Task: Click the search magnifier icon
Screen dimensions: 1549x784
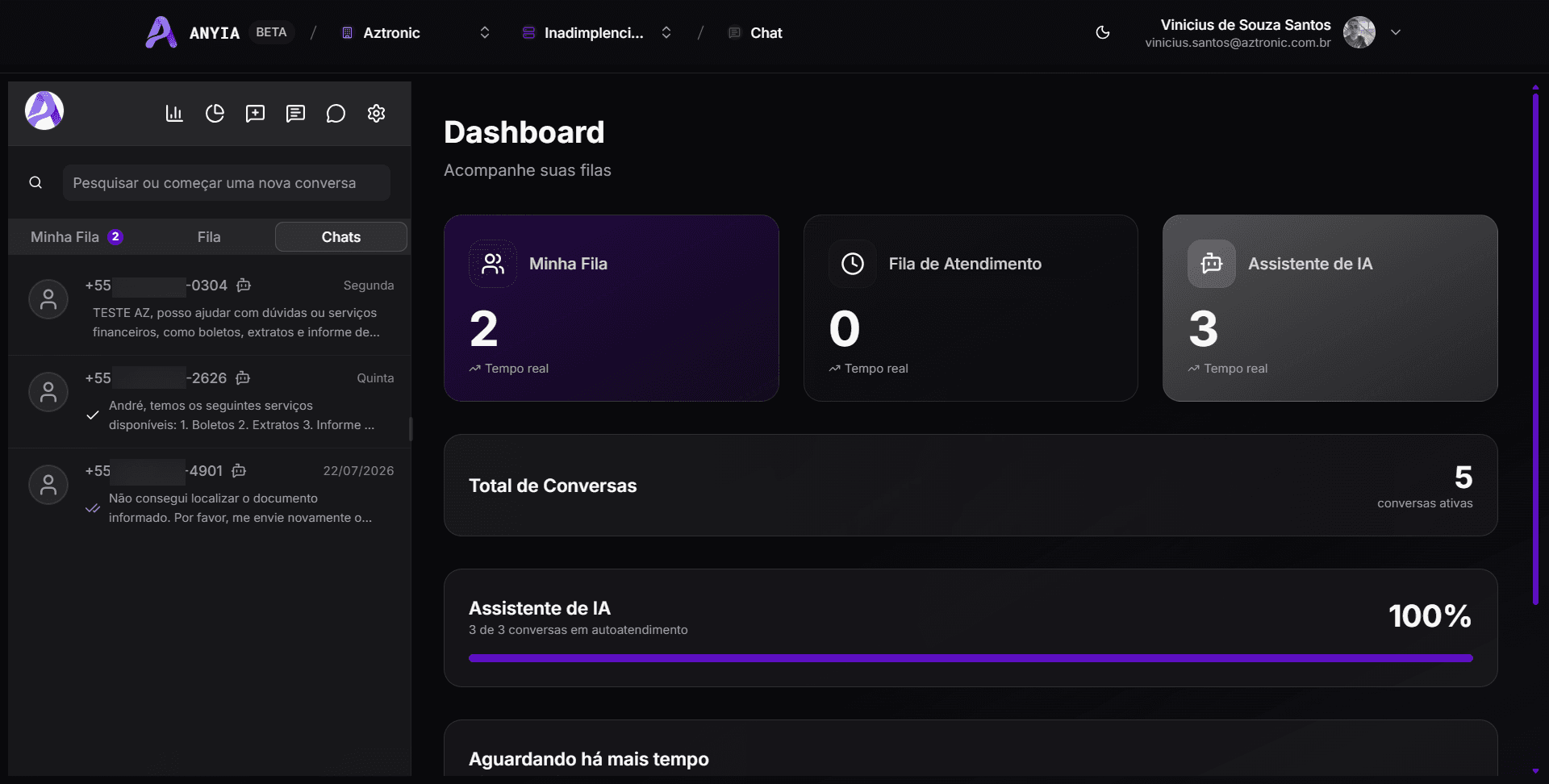Action: (x=35, y=183)
